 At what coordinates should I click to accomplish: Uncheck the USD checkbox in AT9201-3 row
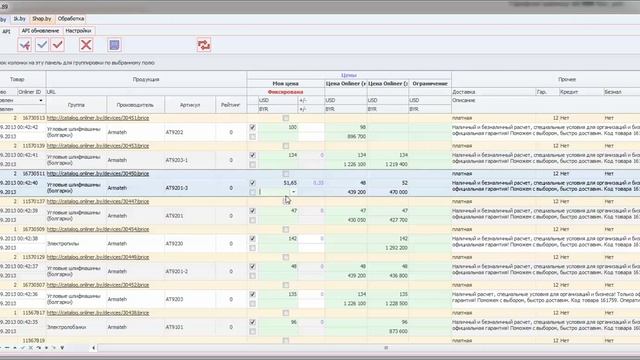252,183
